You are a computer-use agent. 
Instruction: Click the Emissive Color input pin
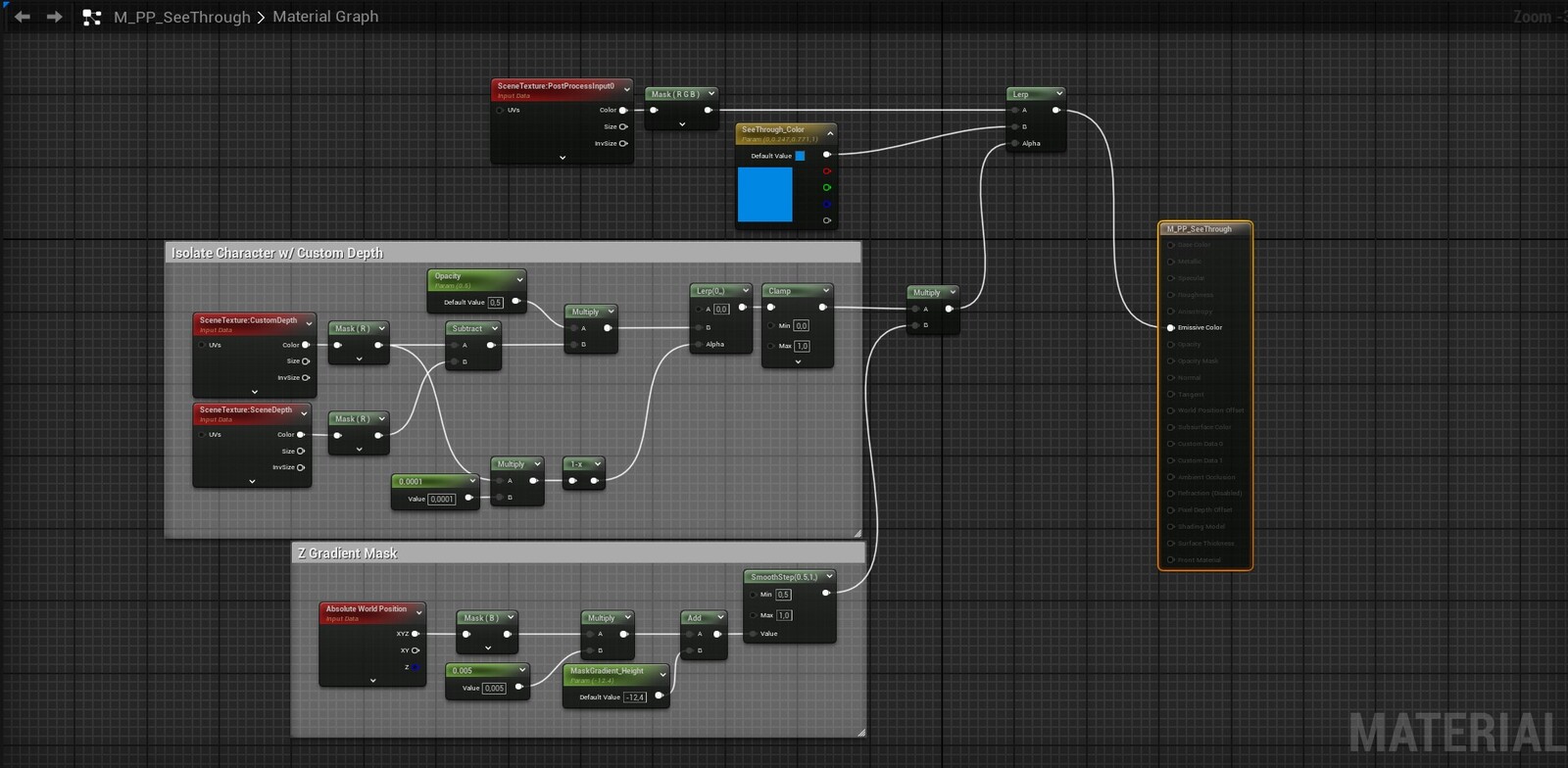pyautogui.click(x=1170, y=327)
